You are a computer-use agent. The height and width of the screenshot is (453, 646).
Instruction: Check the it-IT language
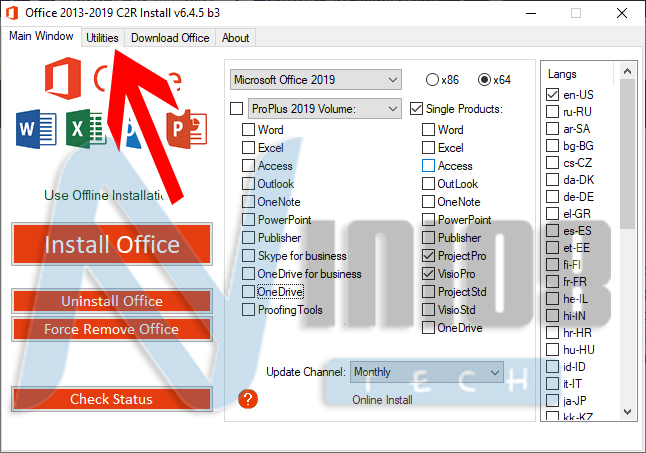552,383
